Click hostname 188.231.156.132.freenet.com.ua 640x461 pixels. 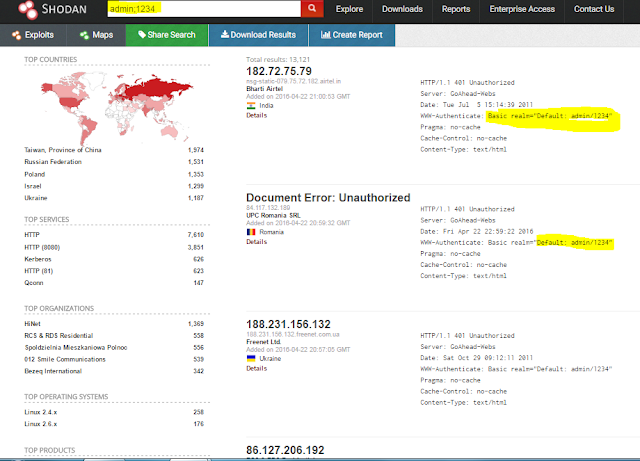click(293, 334)
